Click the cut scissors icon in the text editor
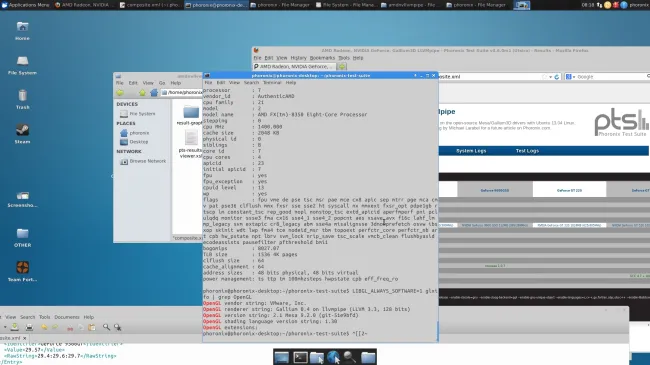Viewport: 650px width, 365px height. point(70,328)
